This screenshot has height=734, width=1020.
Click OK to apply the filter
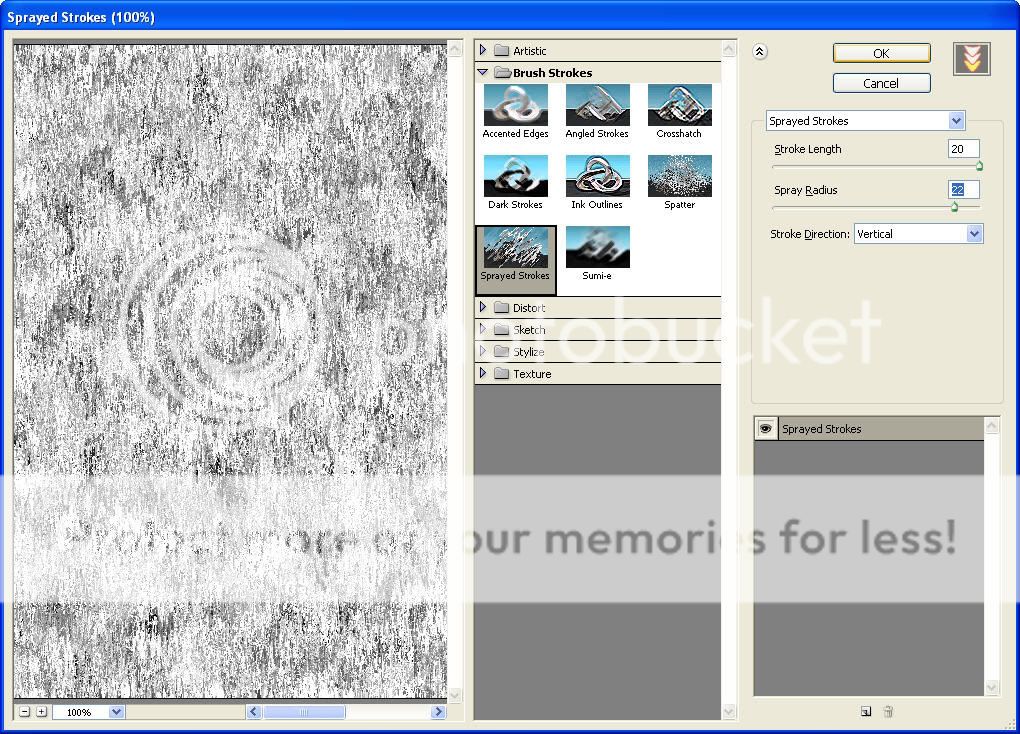click(881, 53)
